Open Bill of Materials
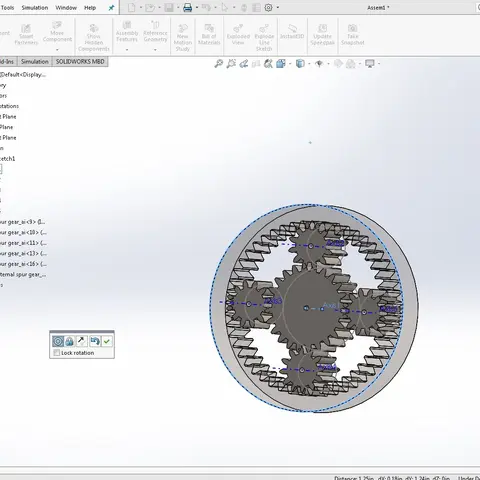480x480 pixels. tap(209, 35)
